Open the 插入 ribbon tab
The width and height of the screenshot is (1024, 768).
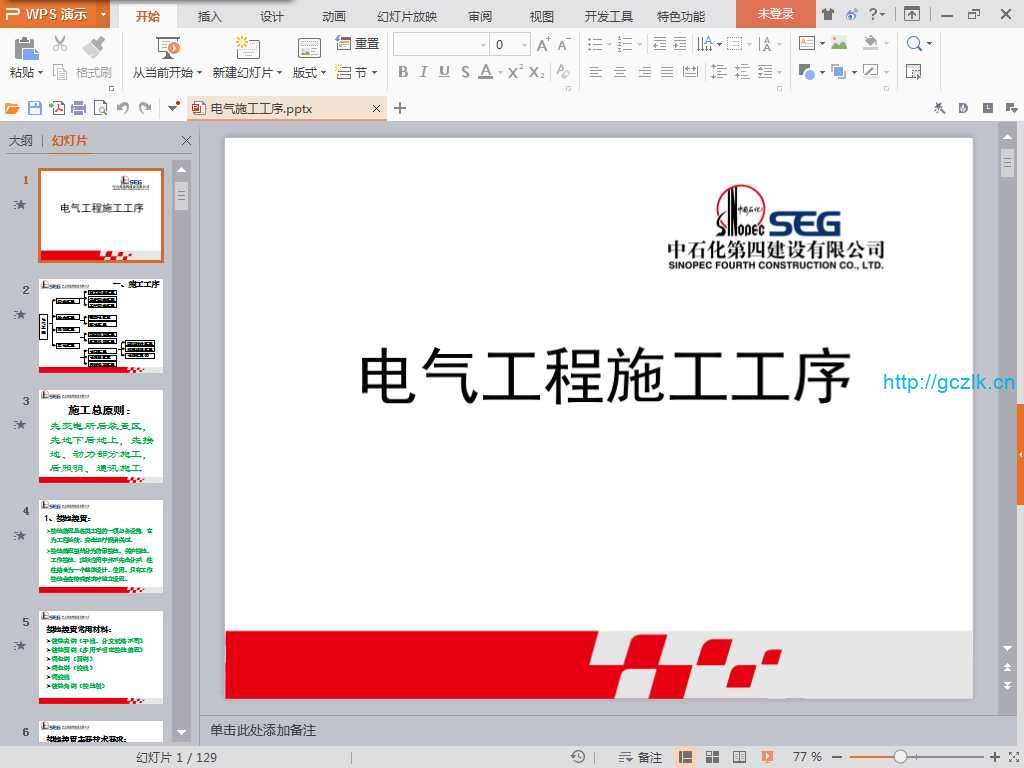pyautogui.click(x=210, y=16)
